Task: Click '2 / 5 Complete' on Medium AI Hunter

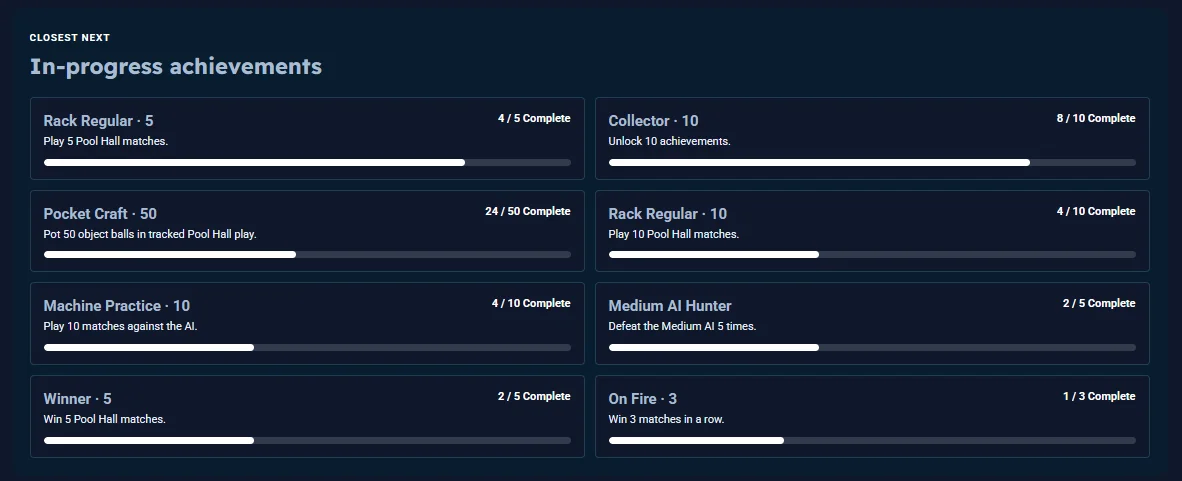Action: coord(1099,303)
